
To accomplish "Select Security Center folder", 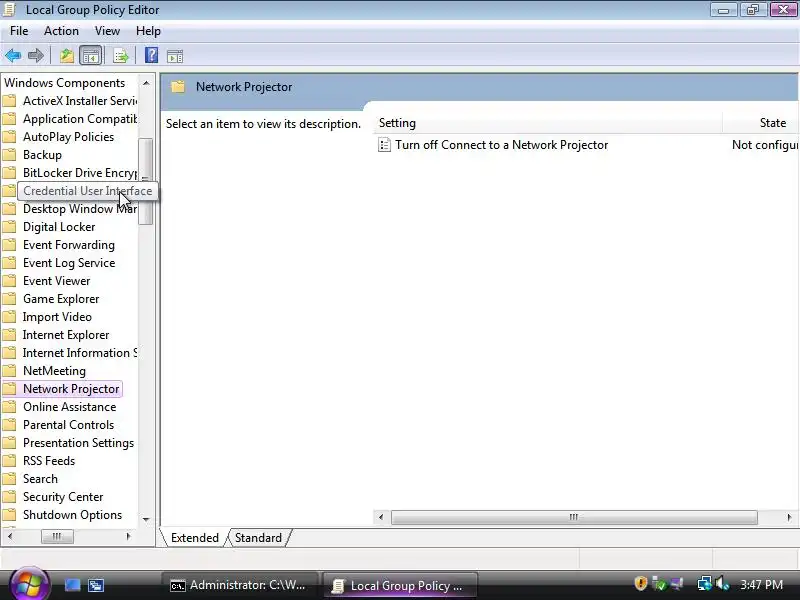I will pos(63,497).
